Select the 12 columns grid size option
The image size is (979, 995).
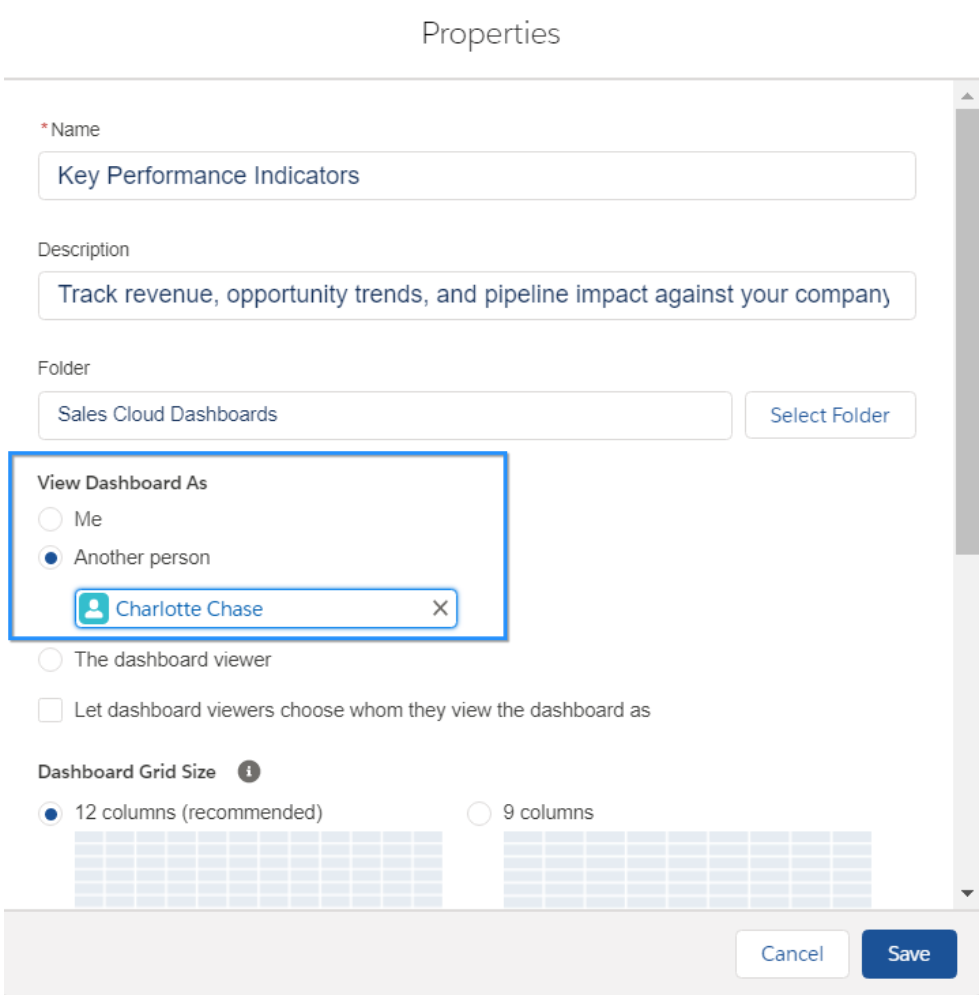50,813
